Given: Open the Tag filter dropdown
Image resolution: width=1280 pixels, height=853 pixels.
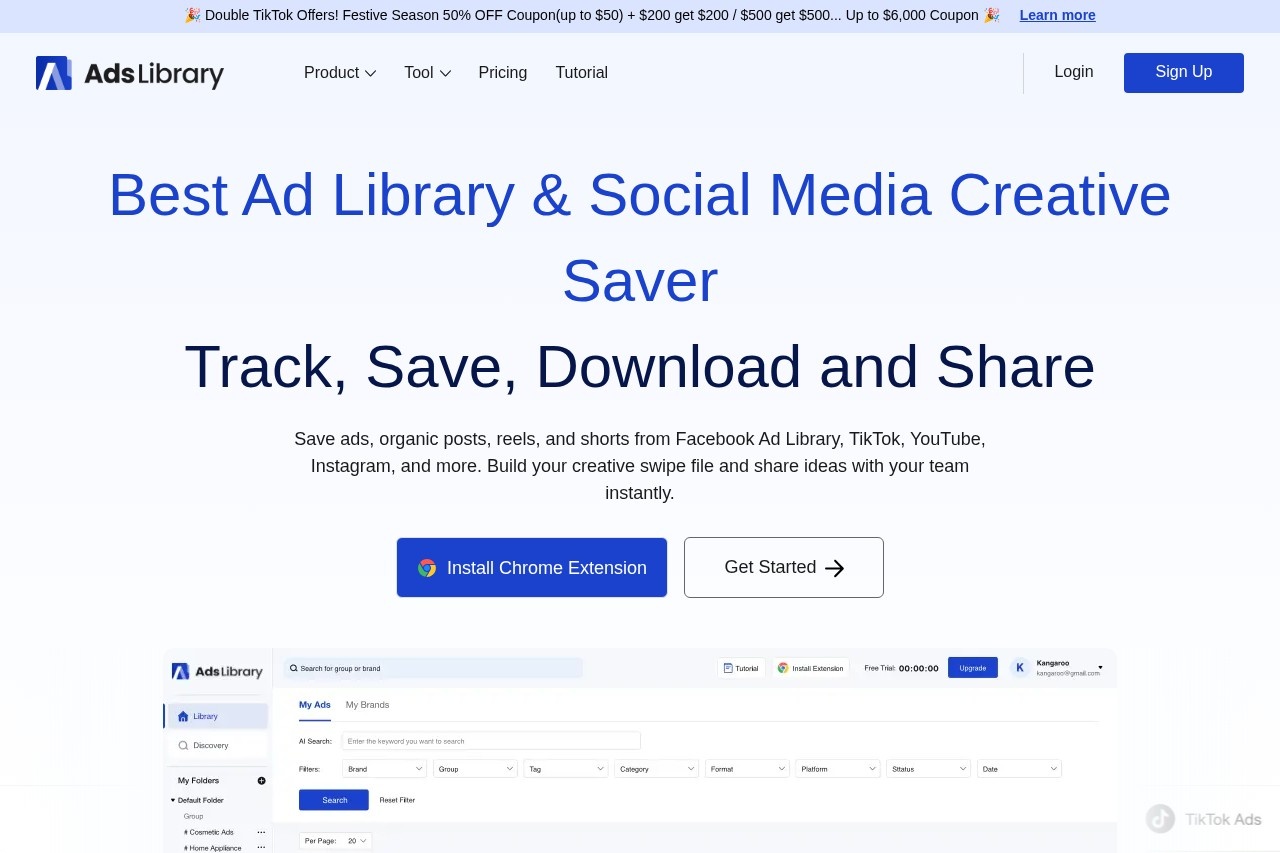Looking at the screenshot, I should tap(566, 769).
